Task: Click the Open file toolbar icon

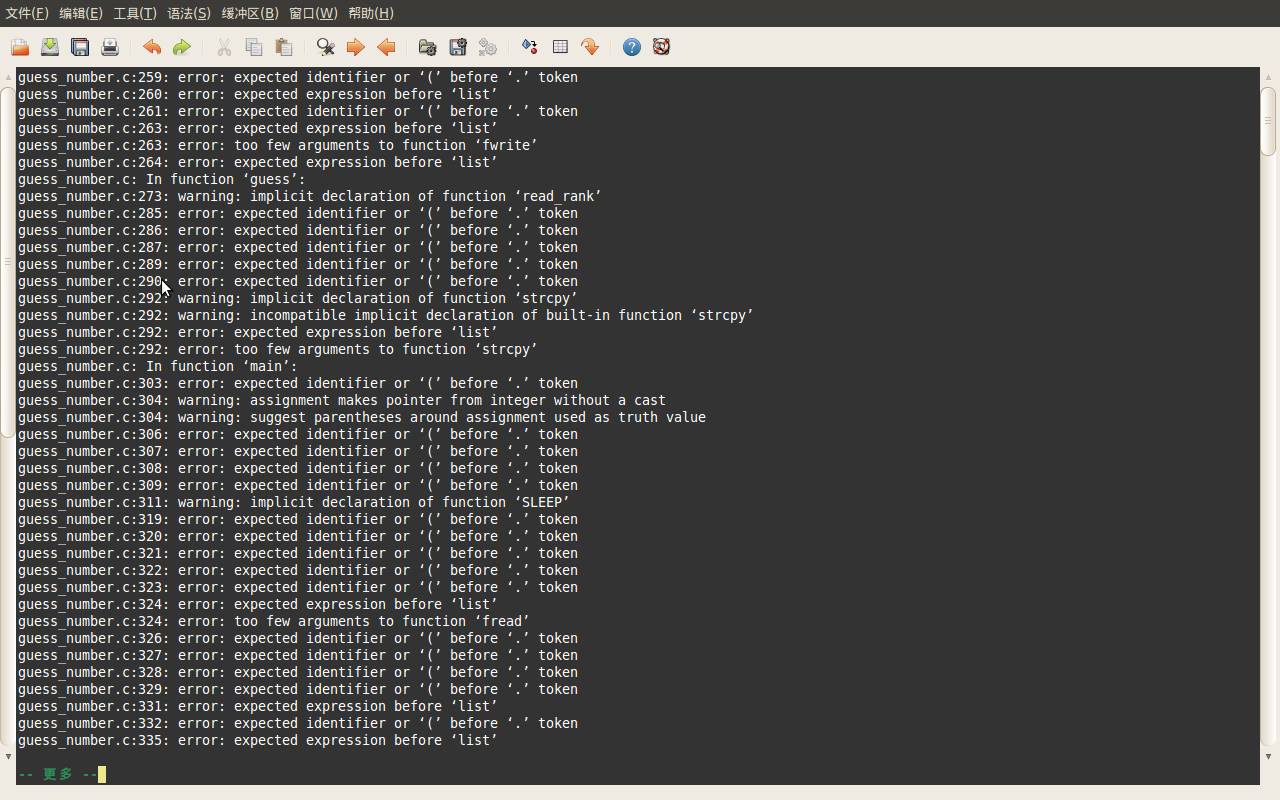Action: [x=20, y=47]
